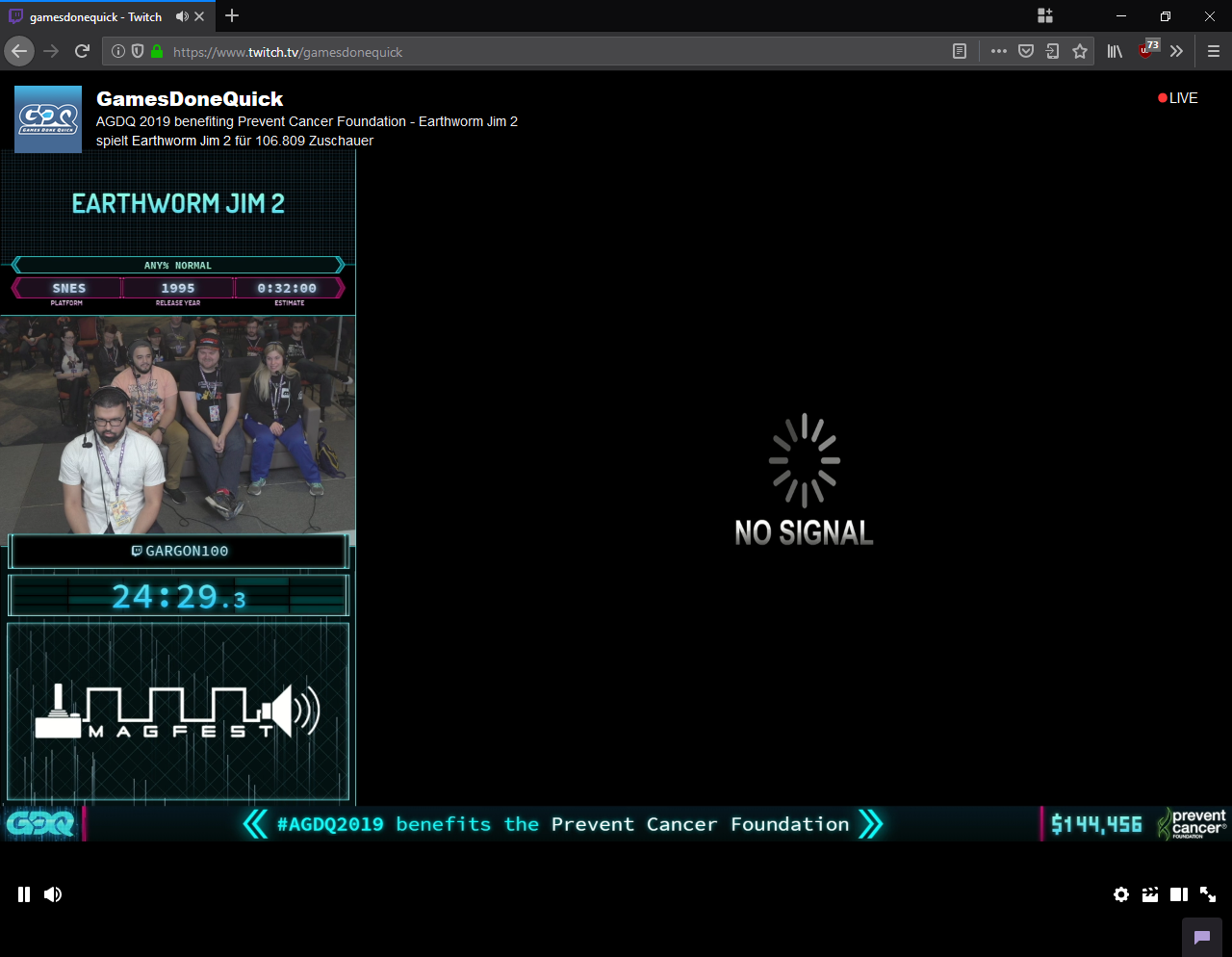
Task: Open the Firefox hamburger menu
Action: [x=1213, y=51]
